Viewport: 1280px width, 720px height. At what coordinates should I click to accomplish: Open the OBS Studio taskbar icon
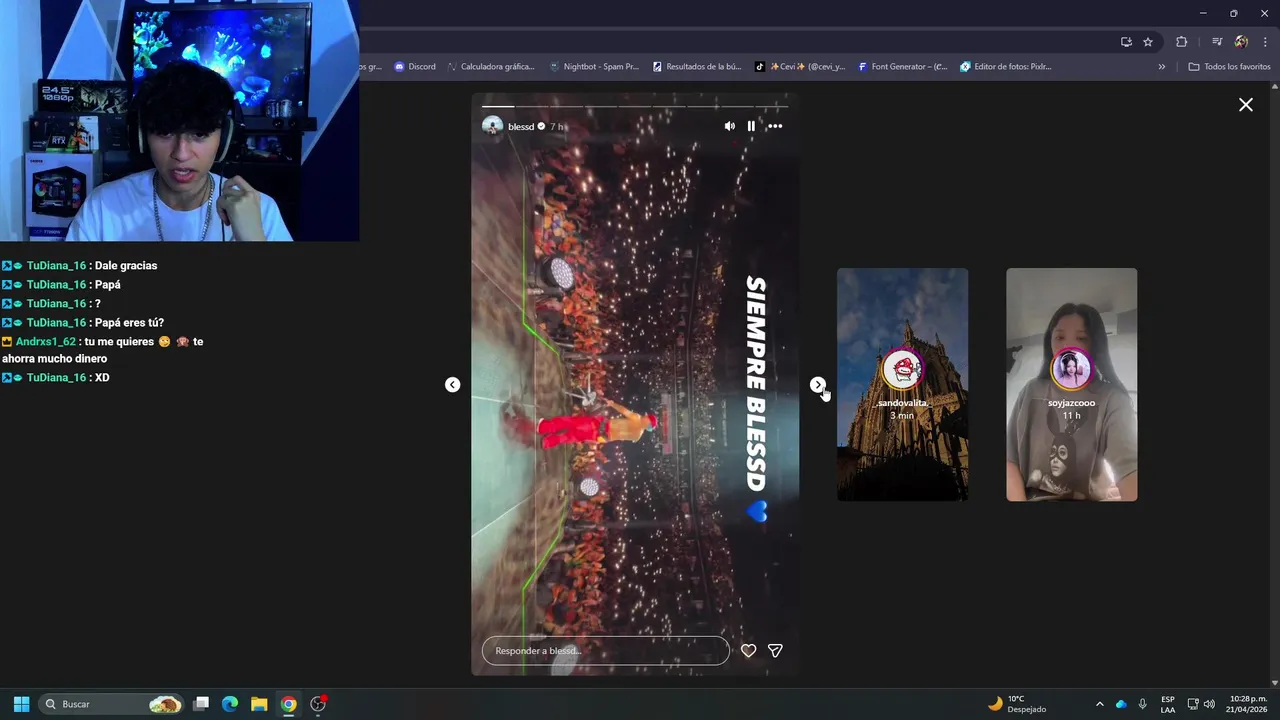(x=318, y=704)
